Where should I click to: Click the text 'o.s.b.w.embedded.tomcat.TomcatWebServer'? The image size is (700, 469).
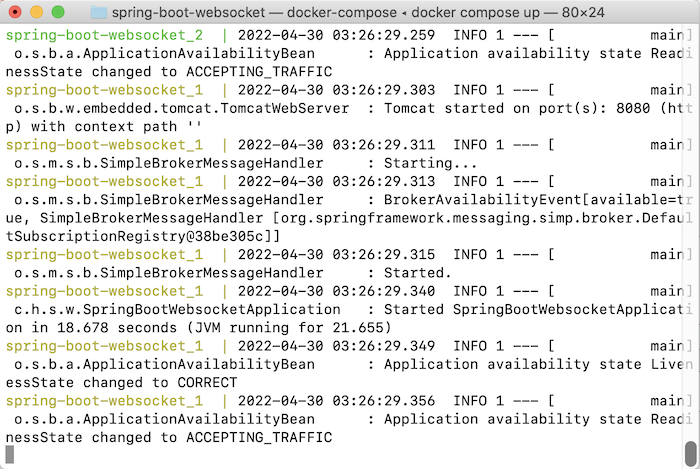182,108
